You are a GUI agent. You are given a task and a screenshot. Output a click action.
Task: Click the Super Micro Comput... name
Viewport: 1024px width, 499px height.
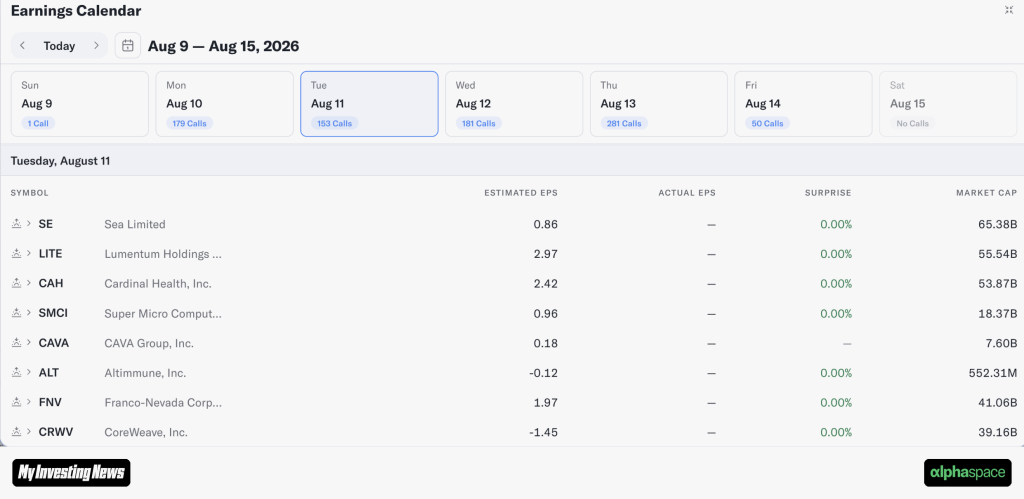click(x=163, y=314)
